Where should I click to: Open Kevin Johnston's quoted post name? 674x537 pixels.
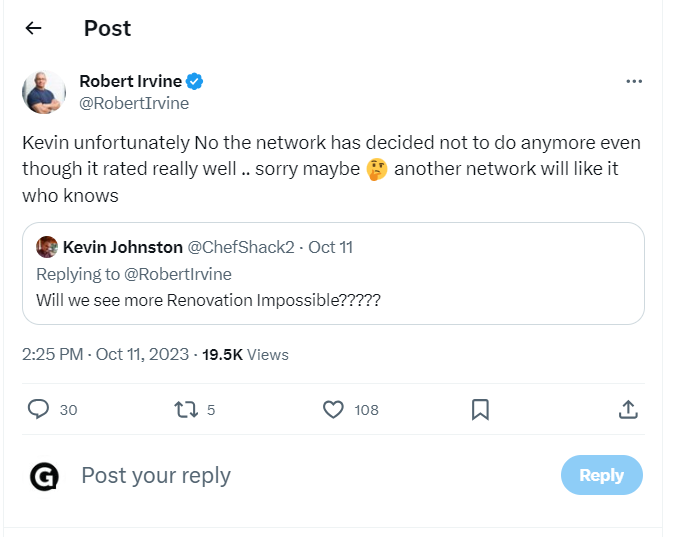tap(122, 247)
